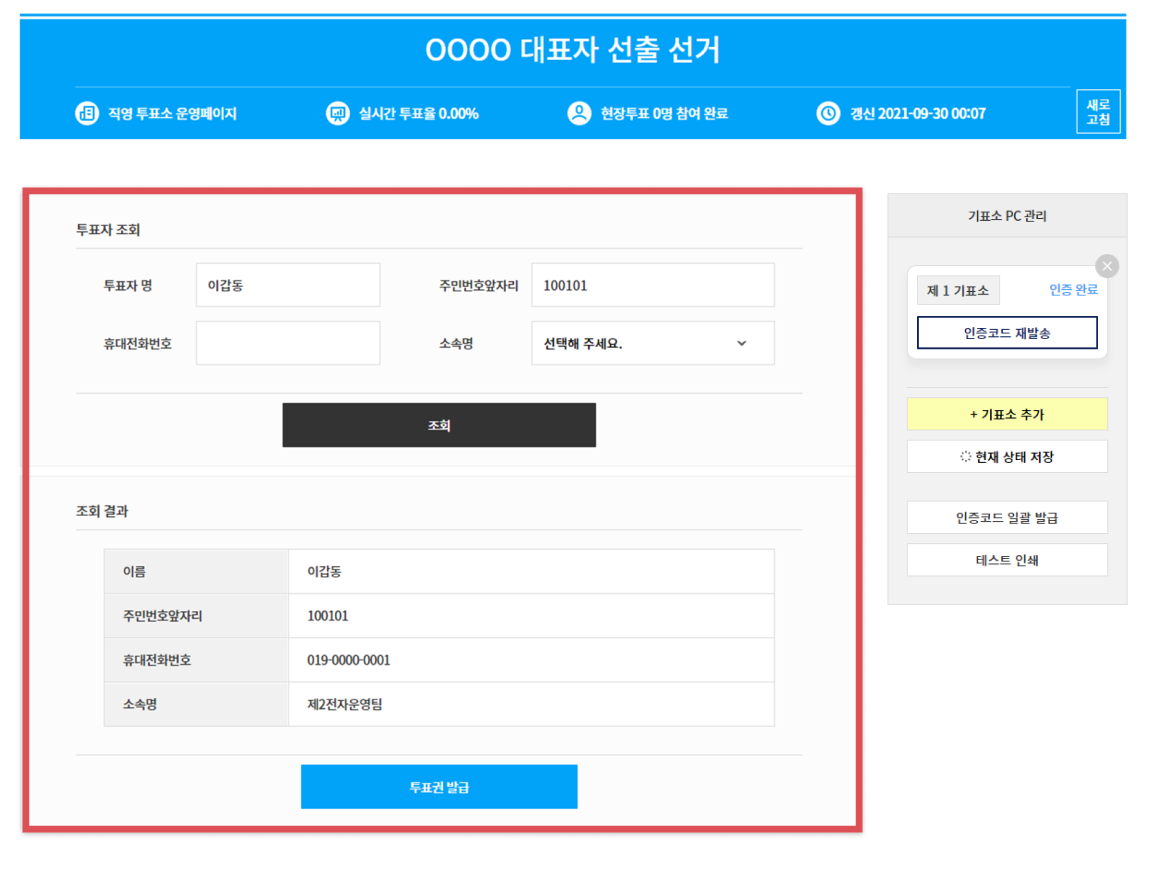Click 현재 상태 저장 button
This screenshot has width=1152, height=882.
pyautogui.click(x=1007, y=456)
